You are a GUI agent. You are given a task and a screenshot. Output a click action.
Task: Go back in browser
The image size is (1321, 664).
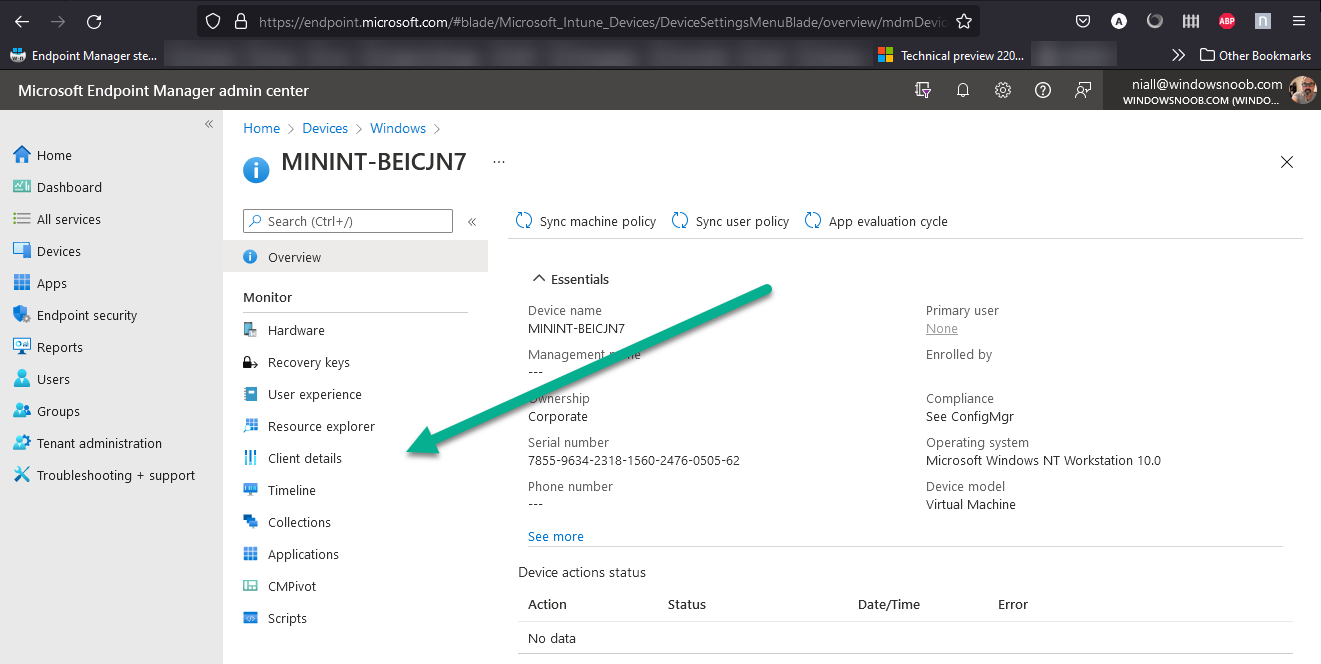[22, 21]
